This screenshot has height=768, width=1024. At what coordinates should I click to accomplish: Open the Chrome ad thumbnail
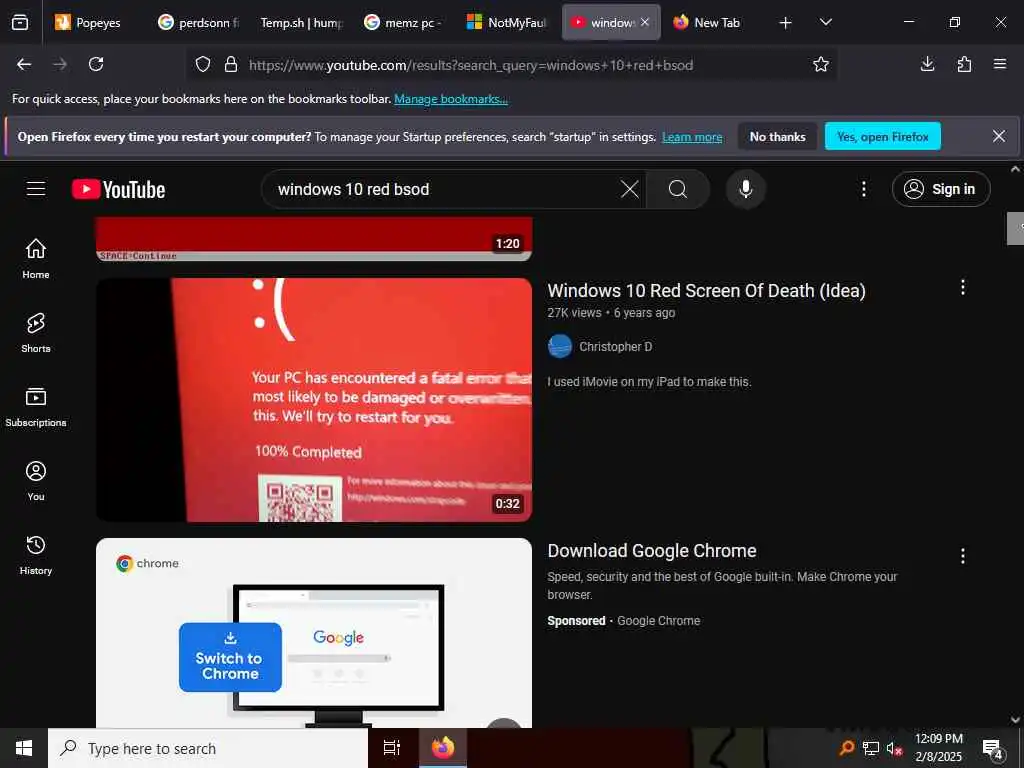click(314, 633)
